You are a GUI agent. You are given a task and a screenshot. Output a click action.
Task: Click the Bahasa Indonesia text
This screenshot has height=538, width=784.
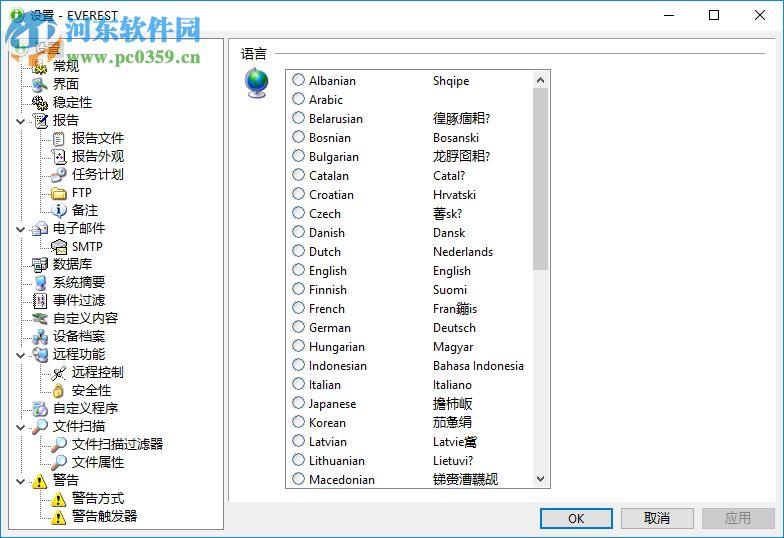coord(478,366)
